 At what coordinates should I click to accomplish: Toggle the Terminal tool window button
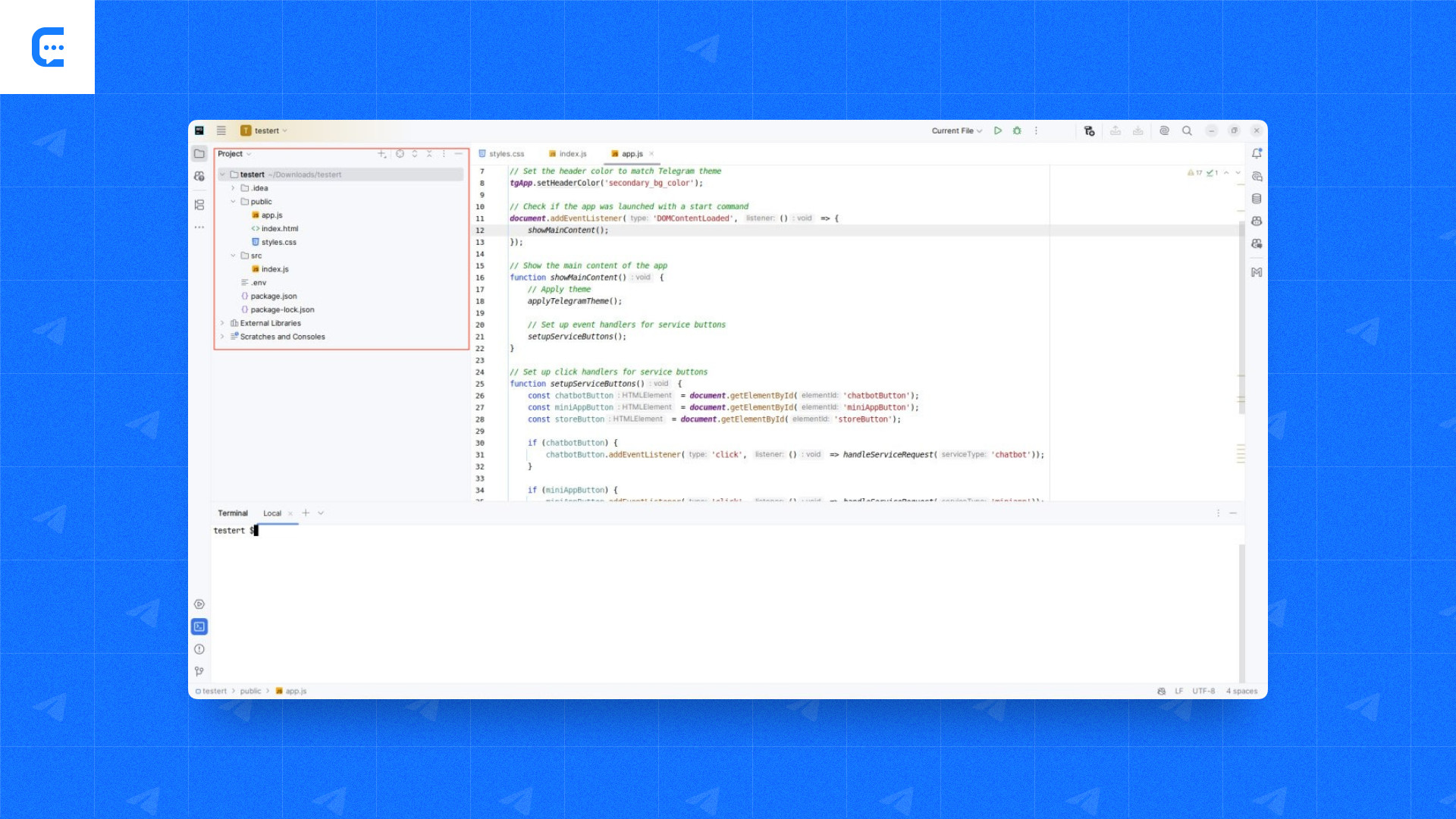click(199, 626)
